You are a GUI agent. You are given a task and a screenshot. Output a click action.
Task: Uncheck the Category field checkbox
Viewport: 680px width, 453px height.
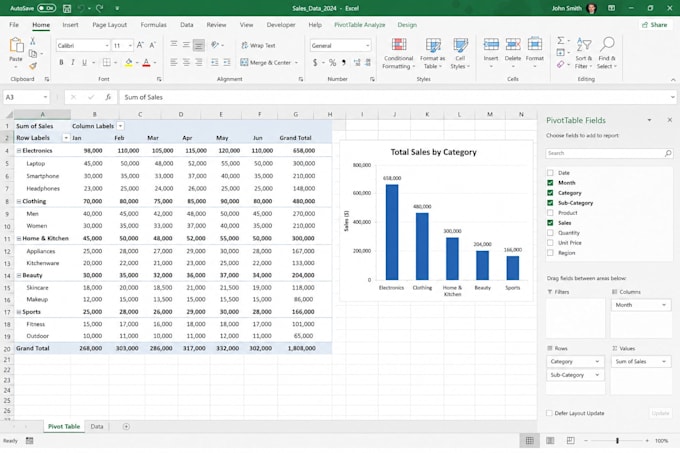550,193
